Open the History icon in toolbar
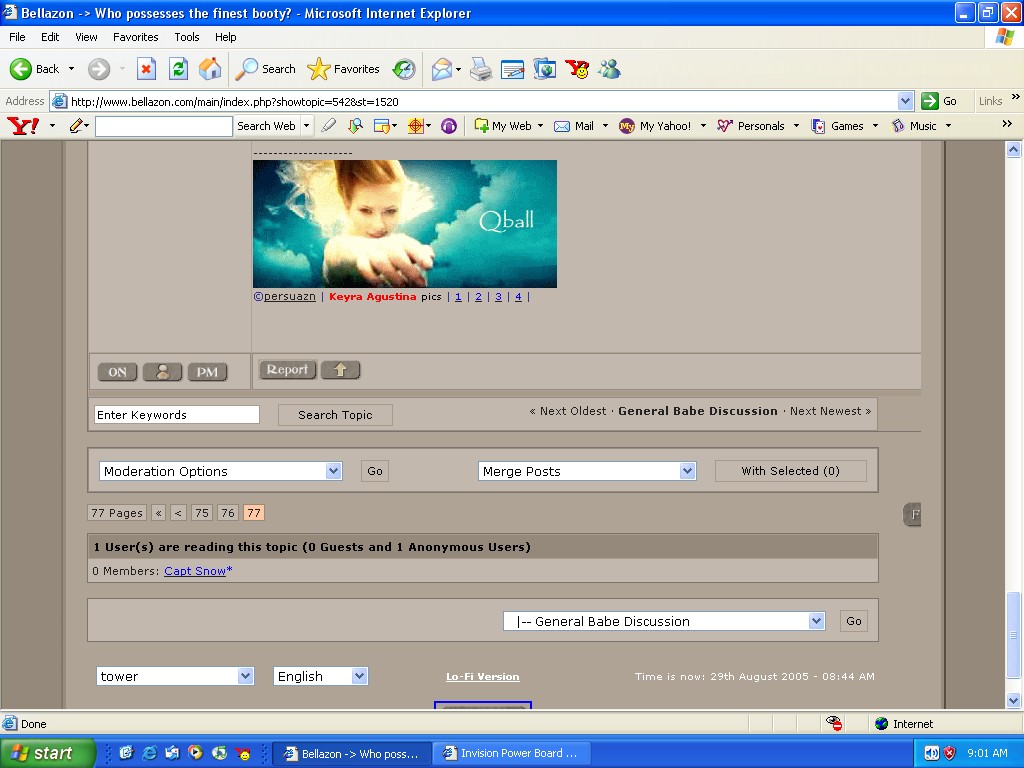 [404, 69]
